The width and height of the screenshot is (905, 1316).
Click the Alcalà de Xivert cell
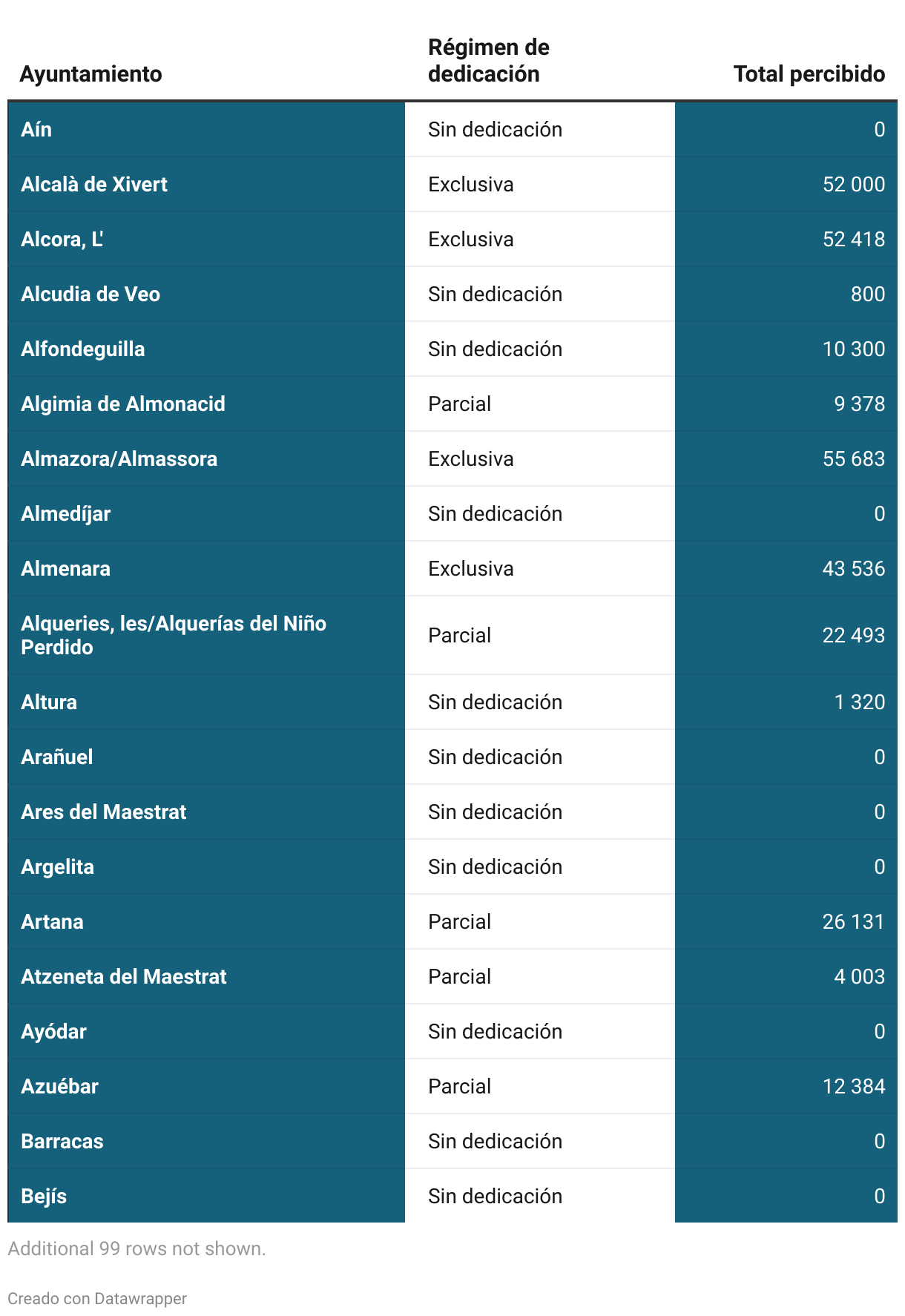(x=206, y=184)
